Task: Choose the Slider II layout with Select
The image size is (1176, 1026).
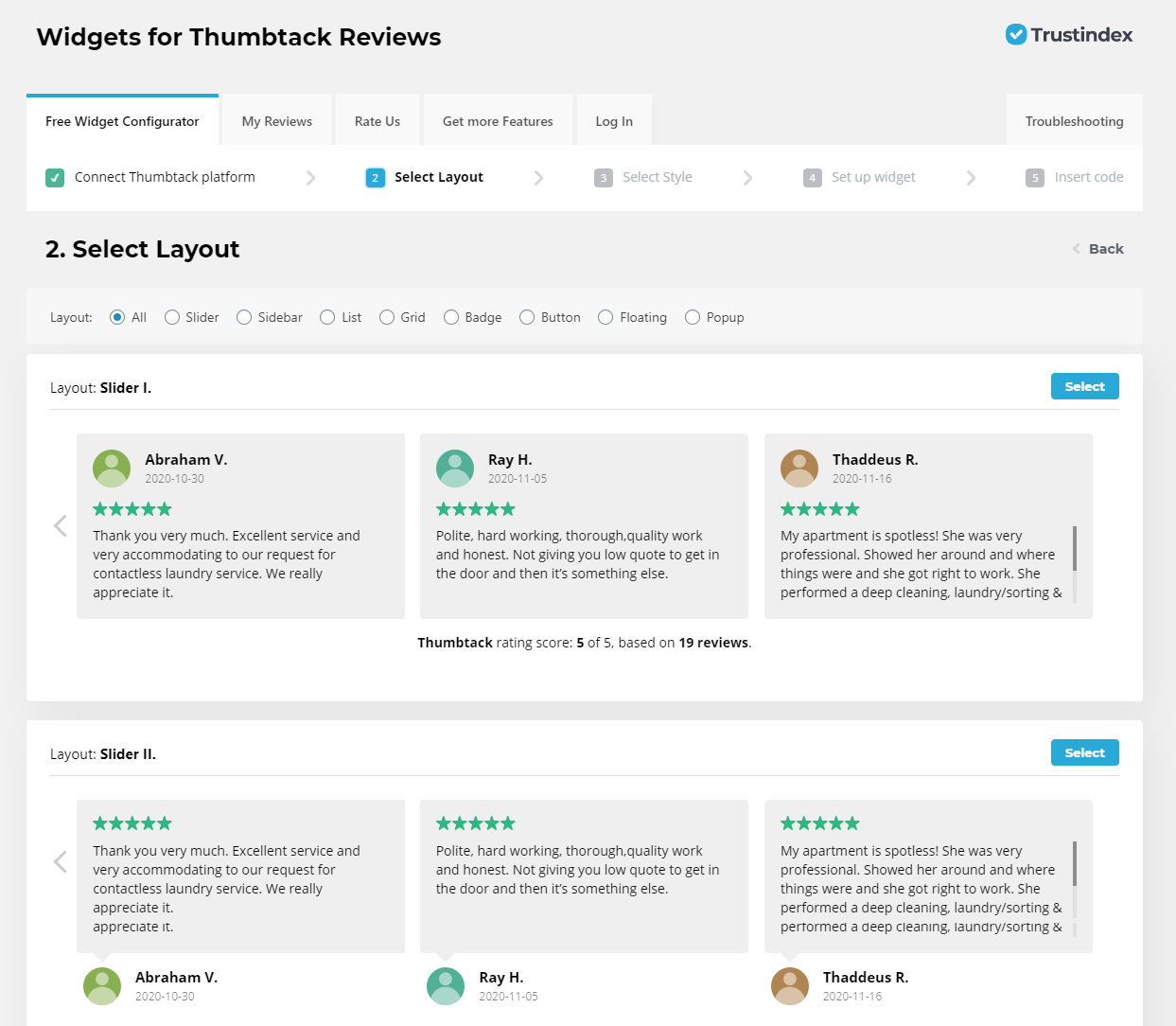Action: pyautogui.click(x=1085, y=752)
